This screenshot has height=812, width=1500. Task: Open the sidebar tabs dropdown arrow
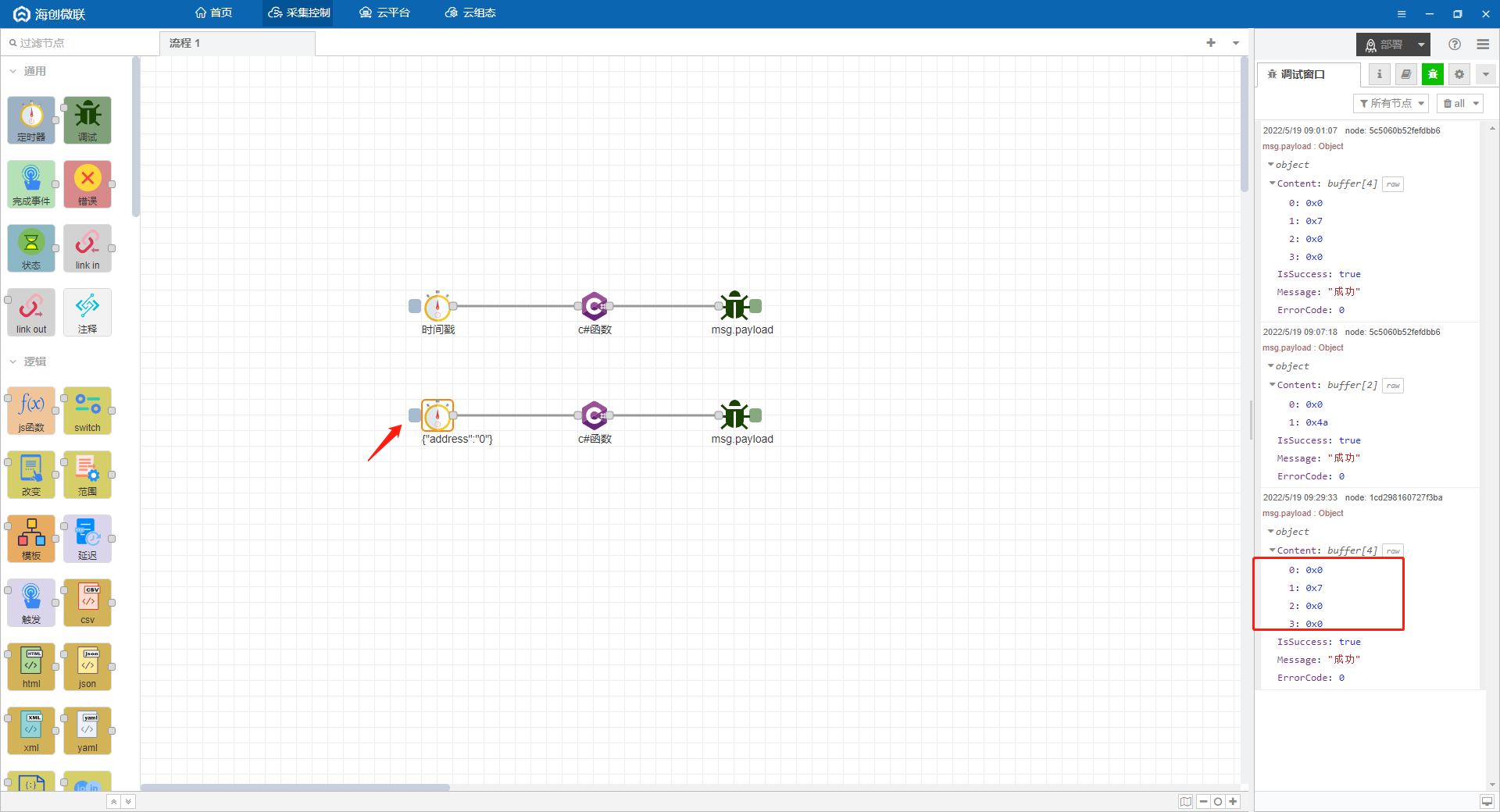click(1486, 74)
